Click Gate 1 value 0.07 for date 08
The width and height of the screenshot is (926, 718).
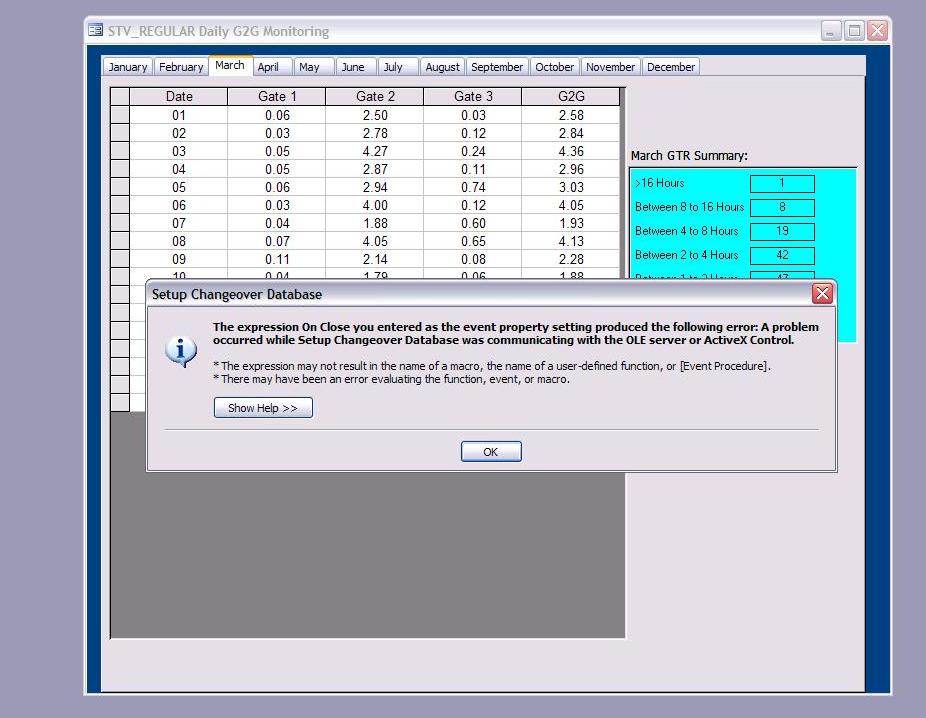tap(277, 241)
